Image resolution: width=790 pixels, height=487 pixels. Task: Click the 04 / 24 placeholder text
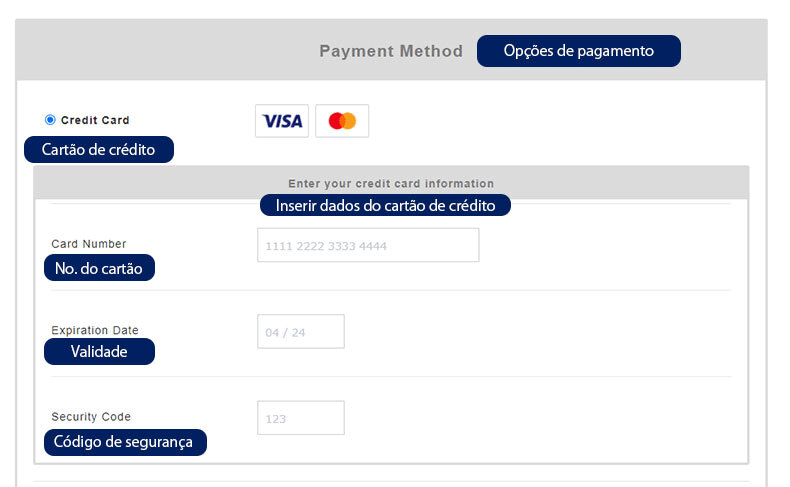coord(285,333)
